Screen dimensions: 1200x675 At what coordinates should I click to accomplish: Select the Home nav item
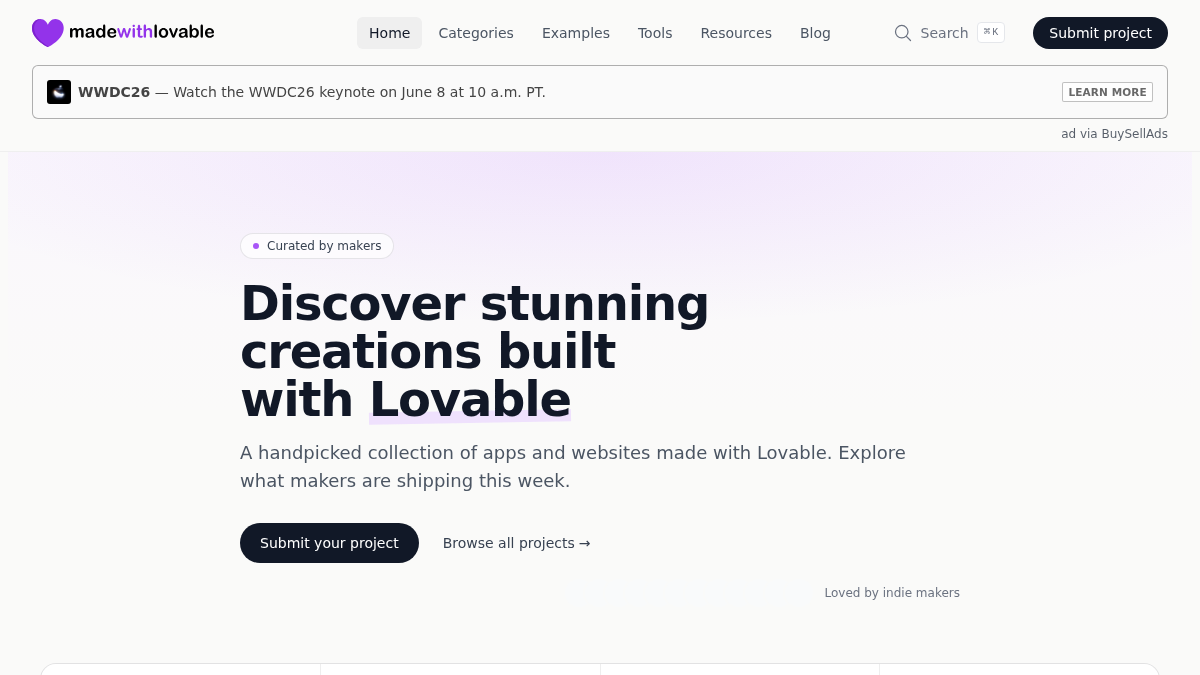click(x=389, y=33)
